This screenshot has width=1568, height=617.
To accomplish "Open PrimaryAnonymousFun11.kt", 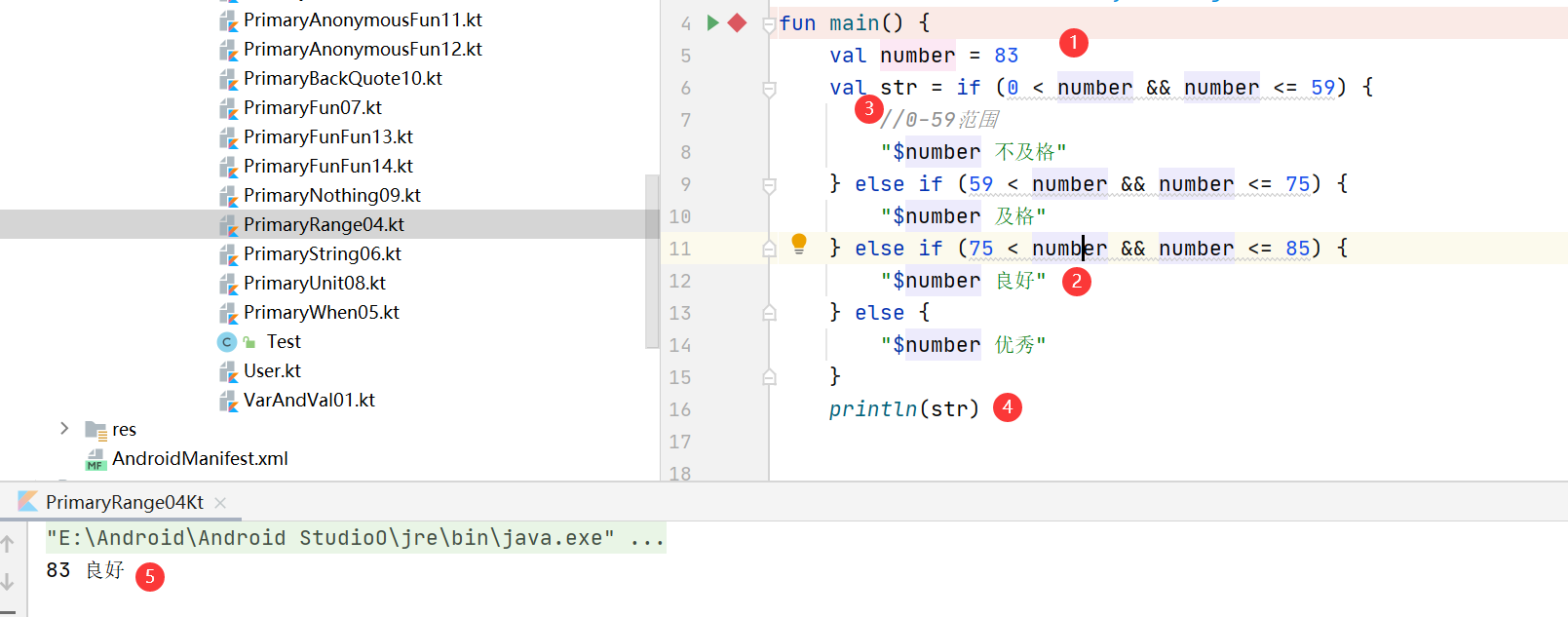I will pyautogui.click(x=363, y=19).
